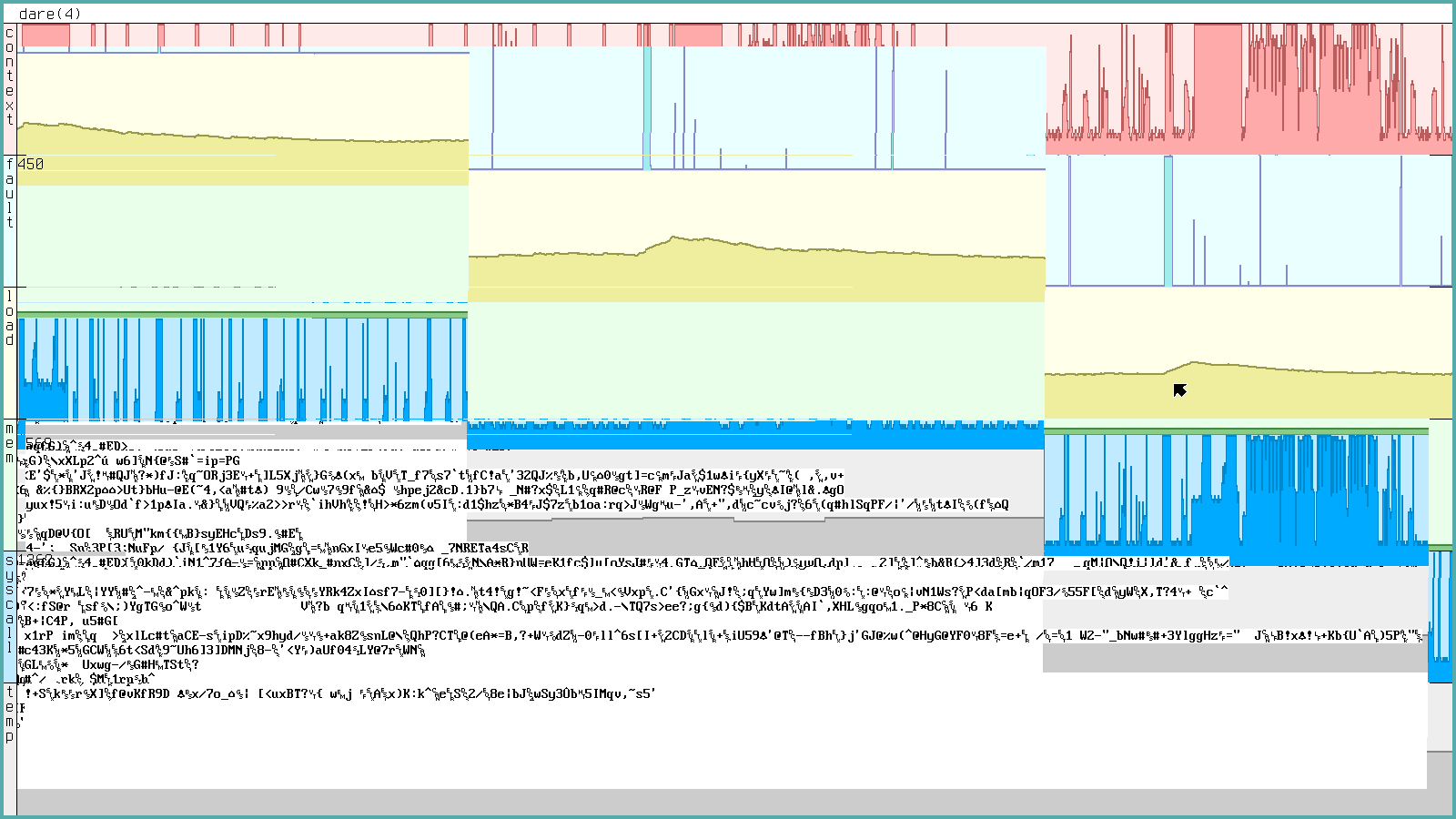Click the 450 value readout
The height and width of the screenshot is (819, 1456).
tap(31, 164)
